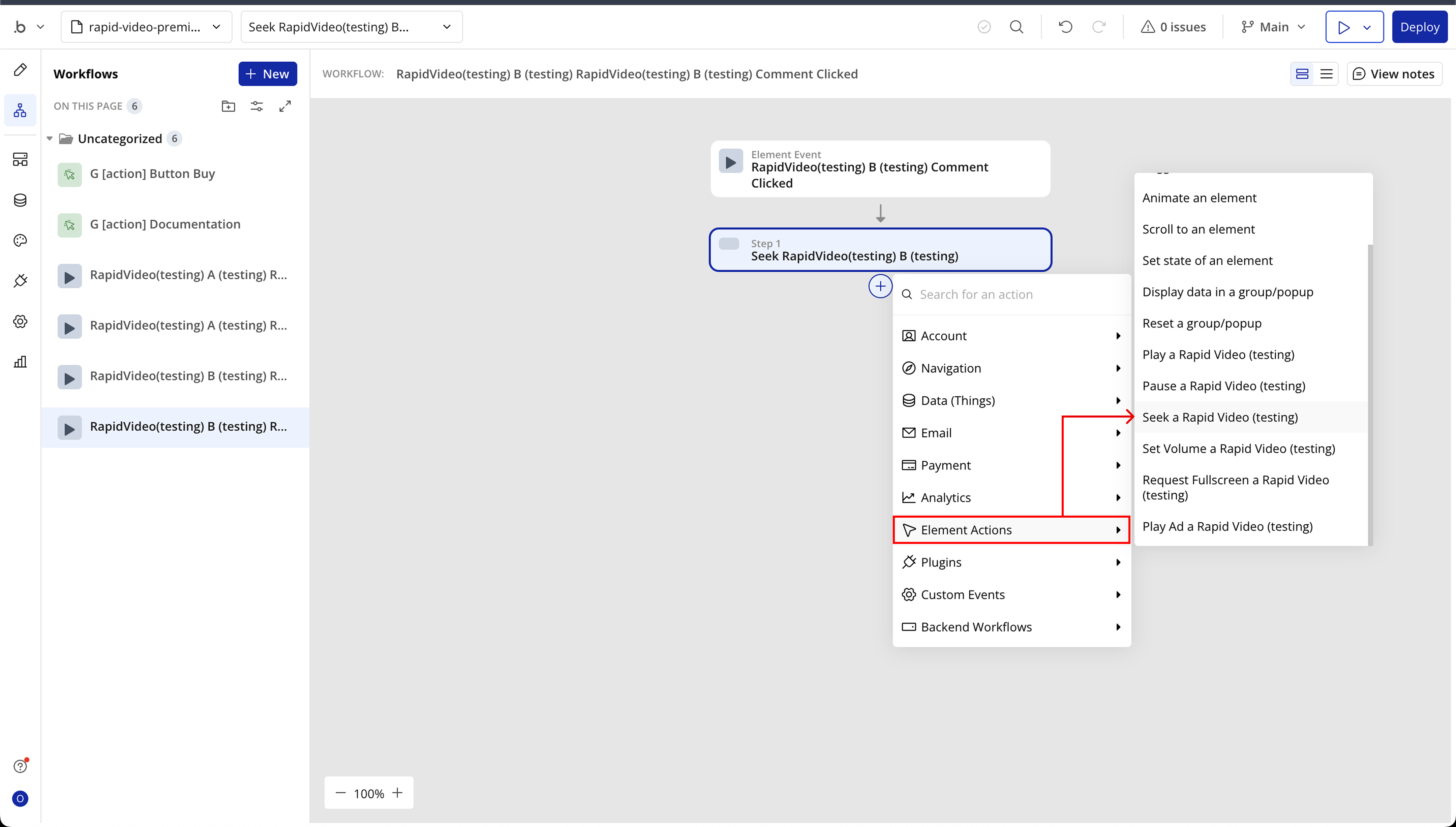Click the search magnifier icon in top bar

tap(1017, 27)
